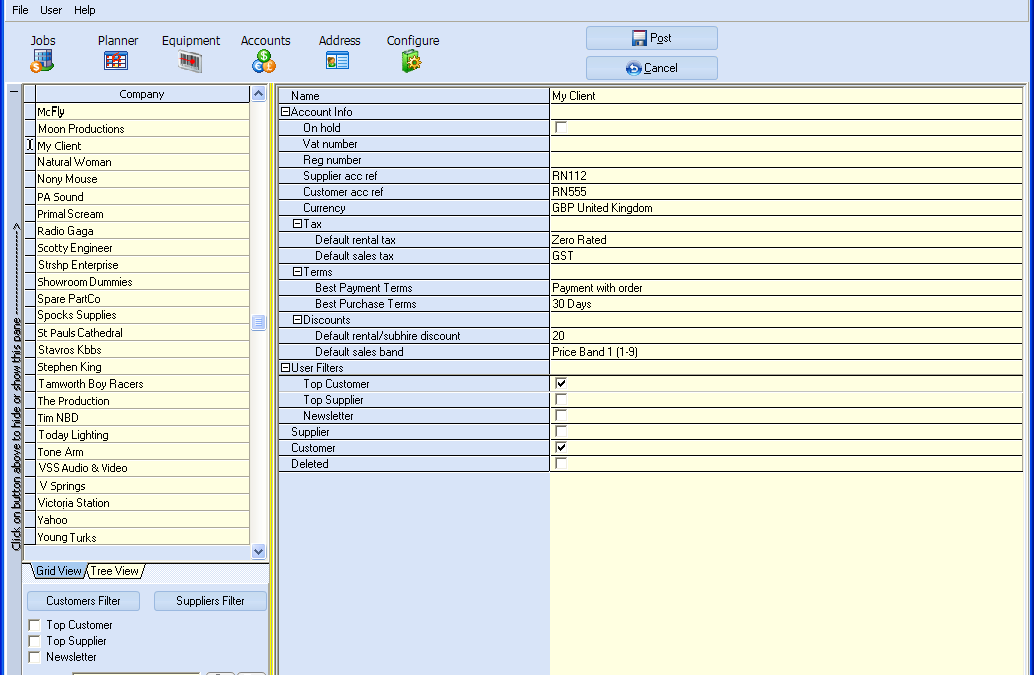Enable the Newsletter filter checkbox in left pane
The image size is (1034, 675).
(35, 657)
